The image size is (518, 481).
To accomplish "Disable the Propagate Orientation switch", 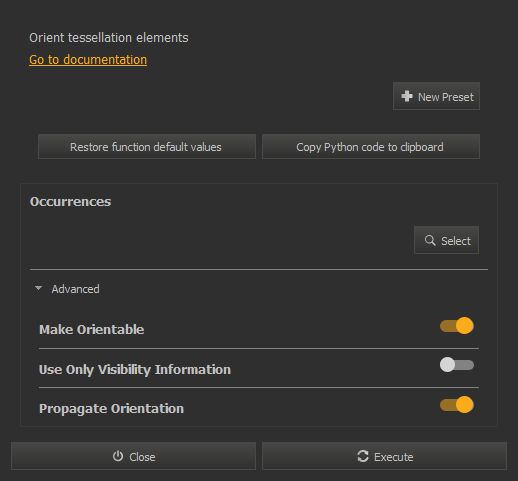I will click(x=457, y=405).
